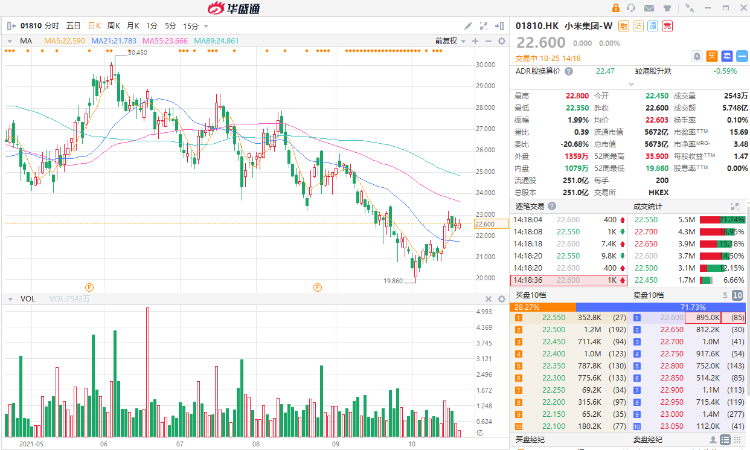
Task: Open the mail messages icon
Action: point(648,7)
